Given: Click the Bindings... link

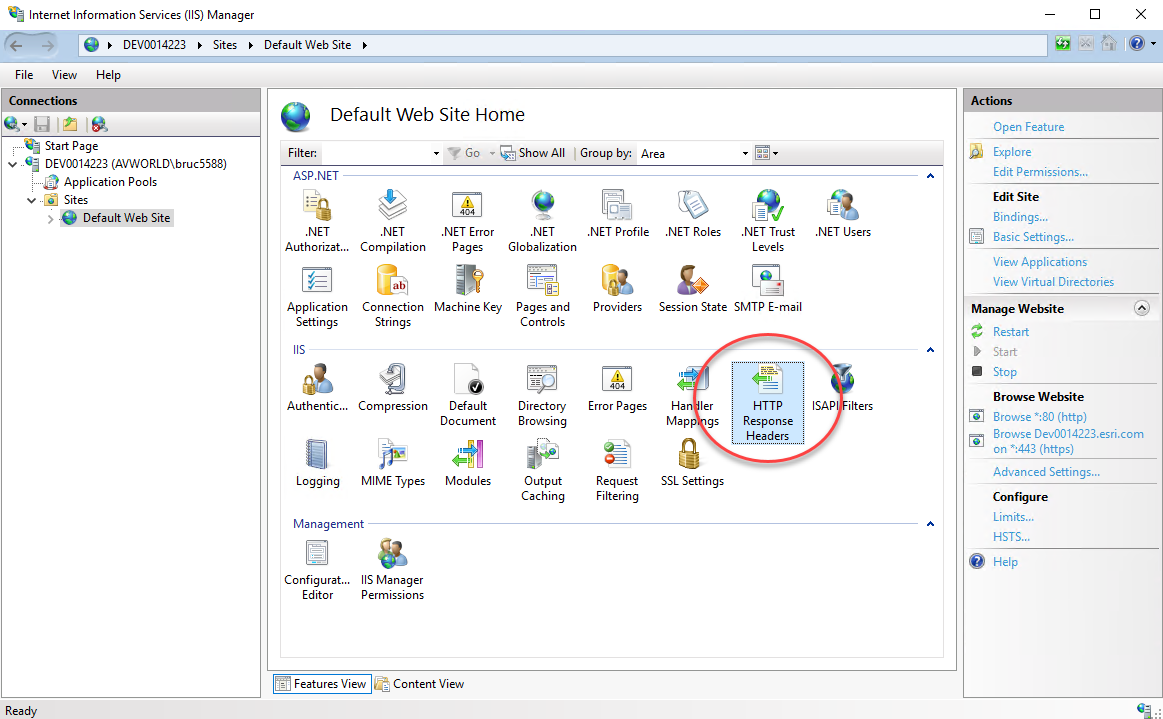Looking at the screenshot, I should 1020,217.
